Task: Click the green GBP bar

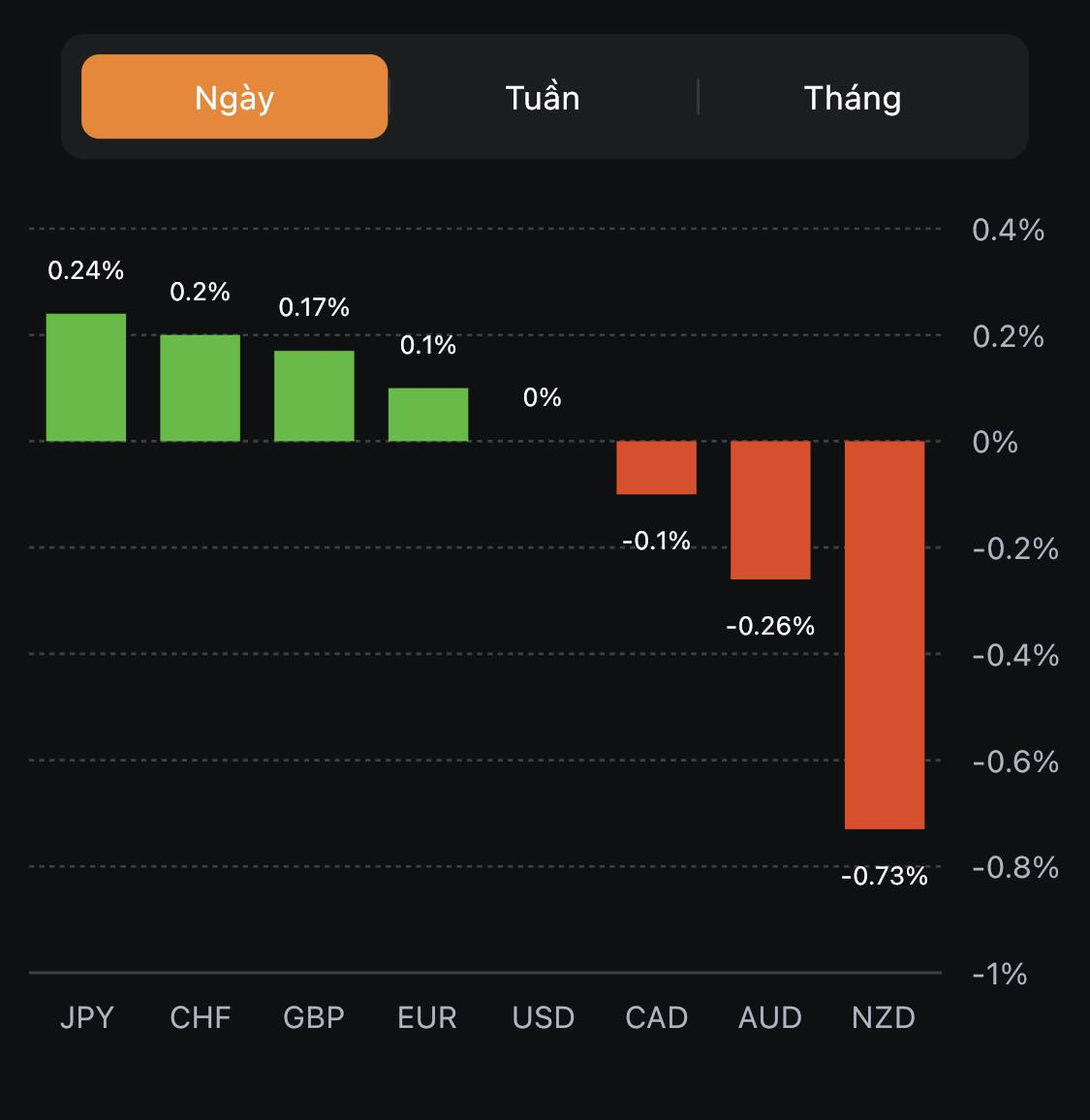Action: (314, 396)
